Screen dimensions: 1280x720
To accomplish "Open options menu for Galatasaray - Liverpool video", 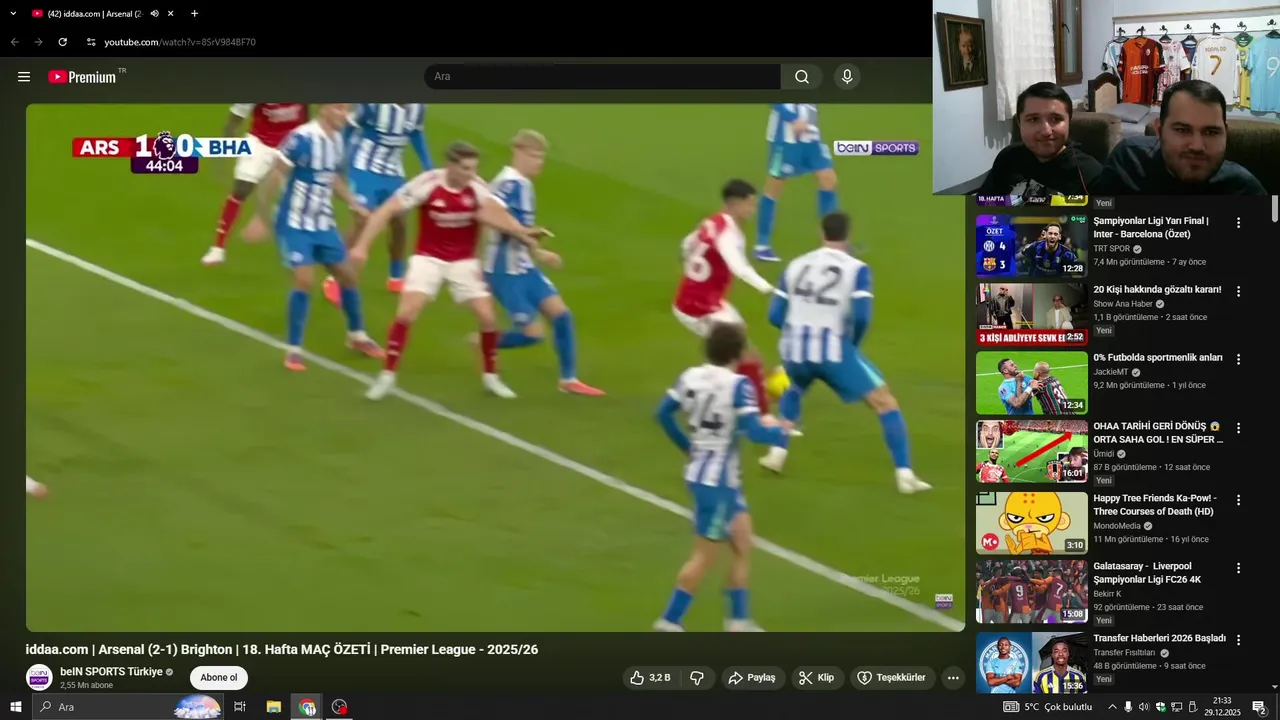I will tap(1238, 568).
